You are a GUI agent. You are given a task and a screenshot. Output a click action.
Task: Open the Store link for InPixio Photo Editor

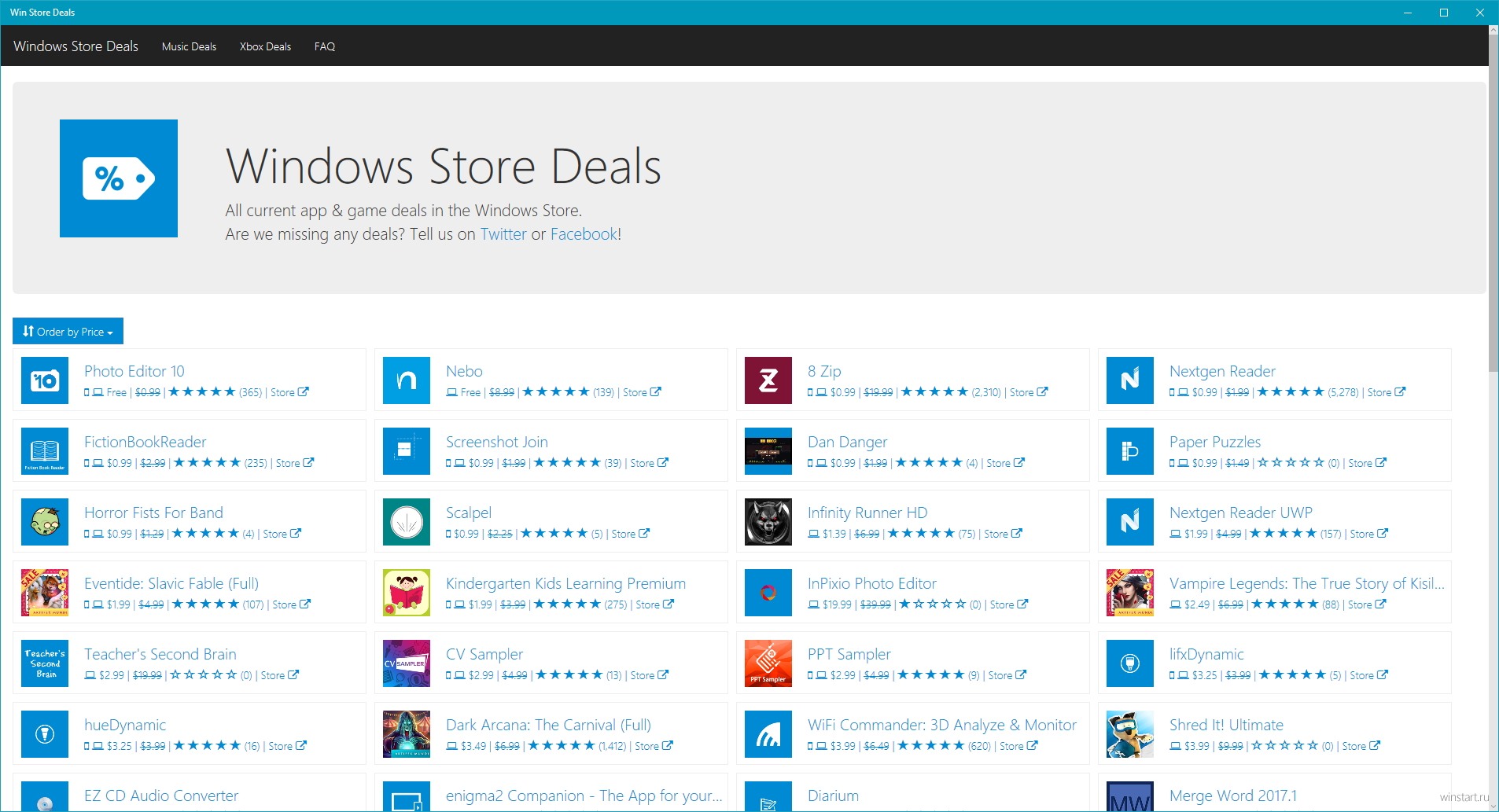coord(1009,604)
